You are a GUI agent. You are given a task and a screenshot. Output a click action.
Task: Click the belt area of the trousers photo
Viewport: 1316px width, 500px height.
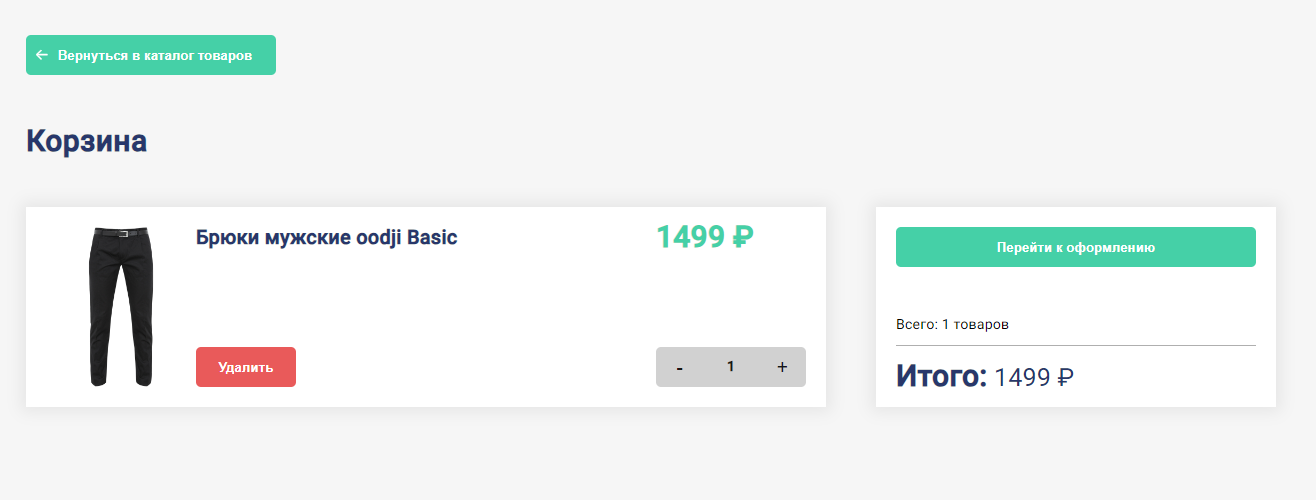click(121, 233)
